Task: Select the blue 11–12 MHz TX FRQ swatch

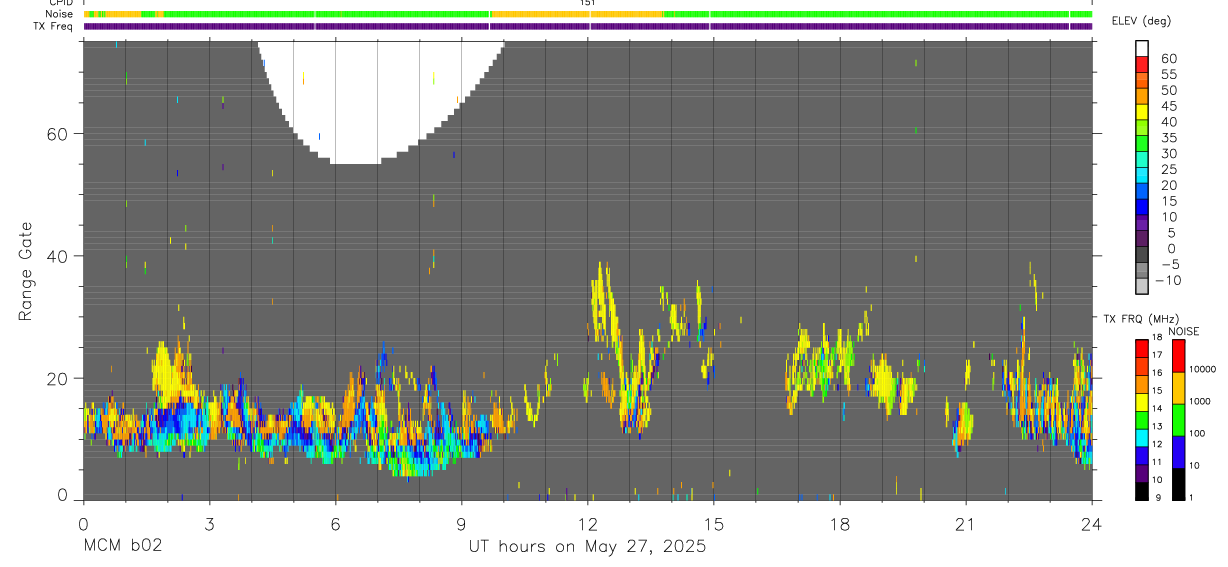Action: tap(1141, 456)
